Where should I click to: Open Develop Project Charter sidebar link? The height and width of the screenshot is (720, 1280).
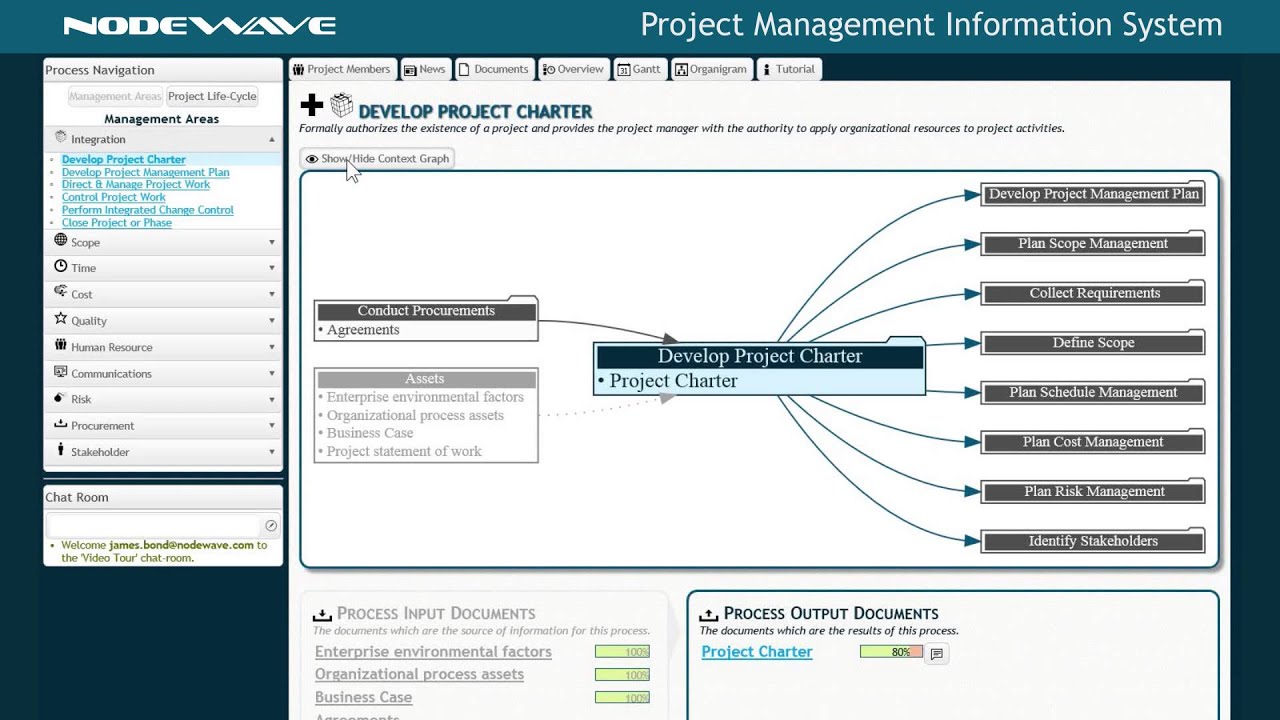coord(124,159)
